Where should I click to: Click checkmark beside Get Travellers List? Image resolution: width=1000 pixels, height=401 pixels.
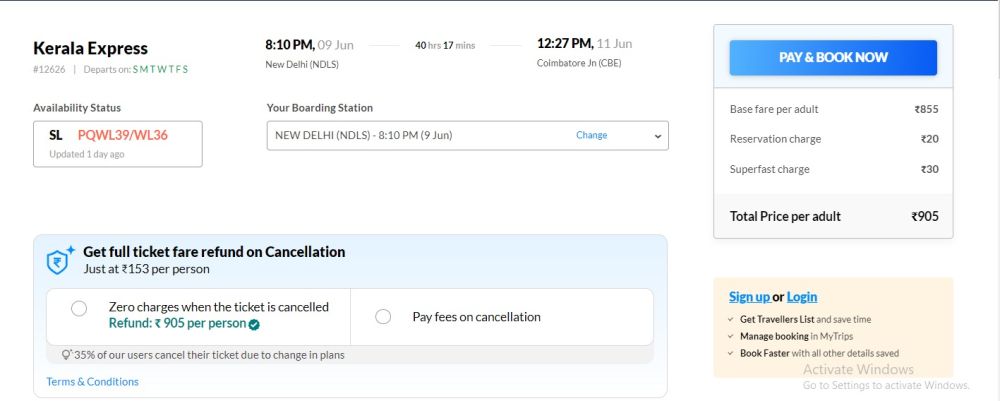coord(732,319)
